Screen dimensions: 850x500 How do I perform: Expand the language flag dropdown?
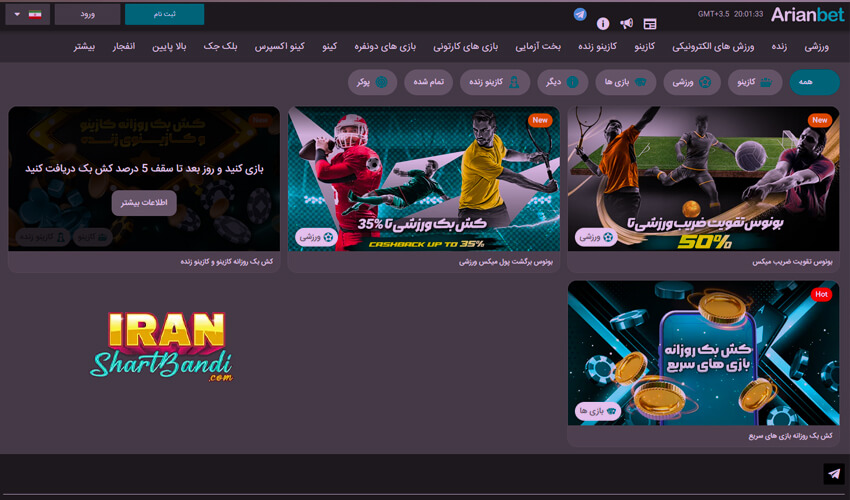[28, 14]
